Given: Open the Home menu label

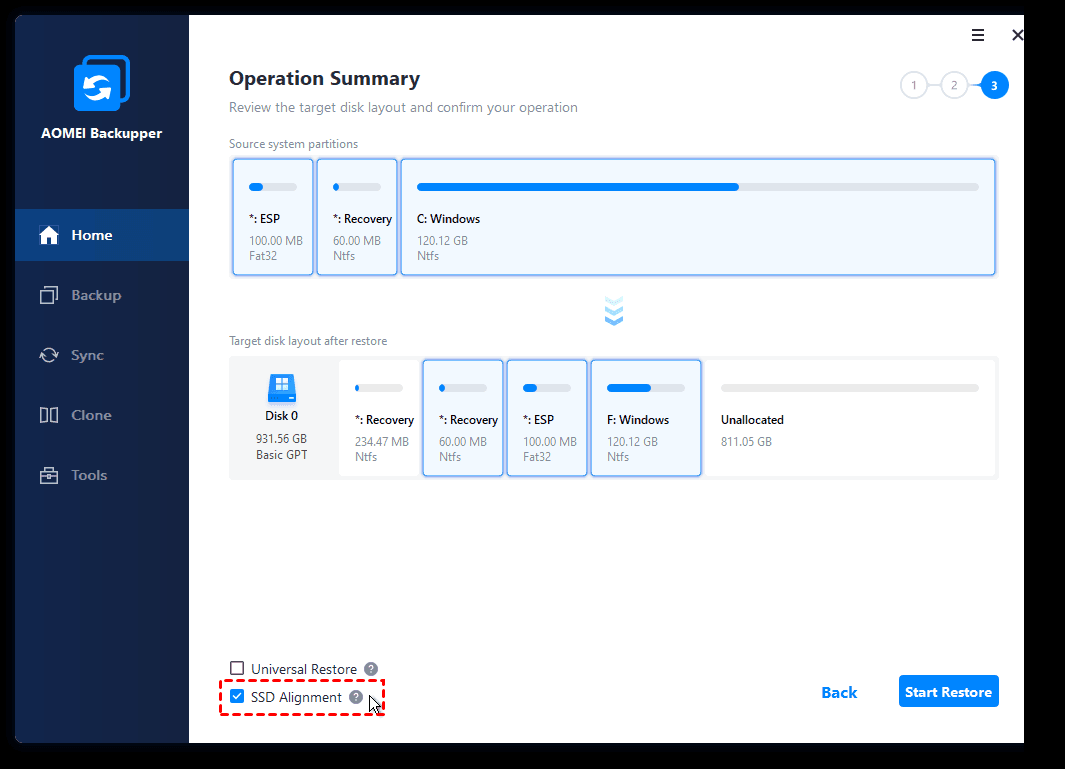Looking at the screenshot, I should point(92,235).
